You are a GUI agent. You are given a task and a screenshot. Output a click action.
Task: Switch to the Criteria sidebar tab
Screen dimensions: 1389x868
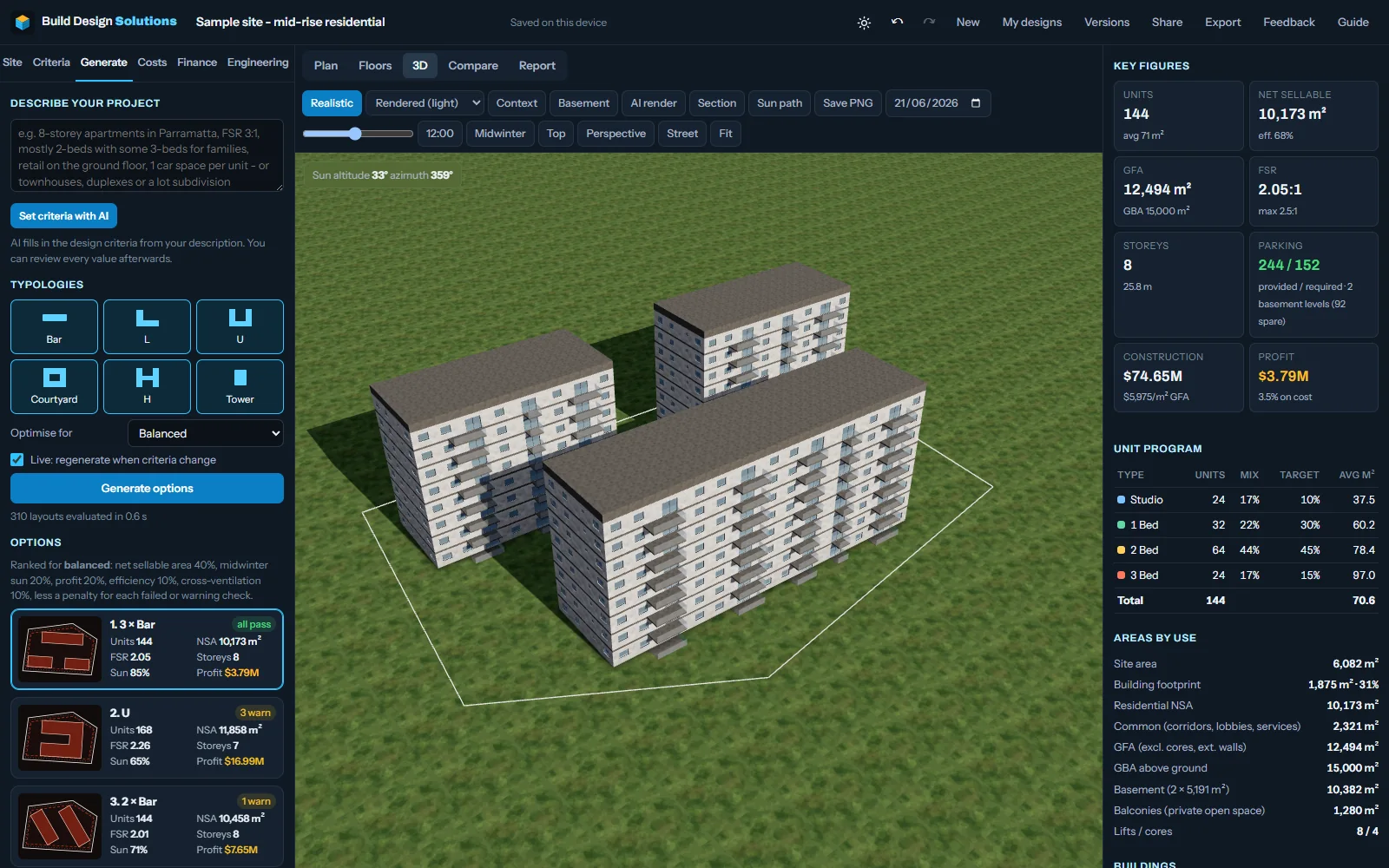(x=51, y=62)
